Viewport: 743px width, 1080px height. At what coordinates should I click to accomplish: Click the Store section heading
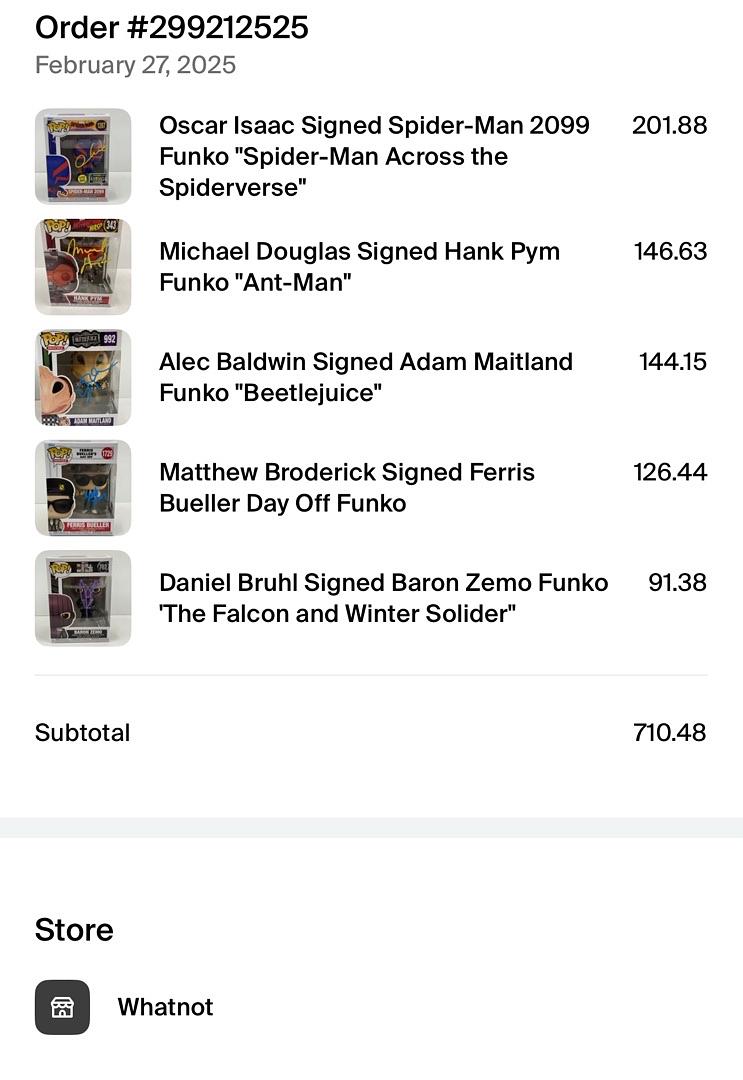click(74, 930)
